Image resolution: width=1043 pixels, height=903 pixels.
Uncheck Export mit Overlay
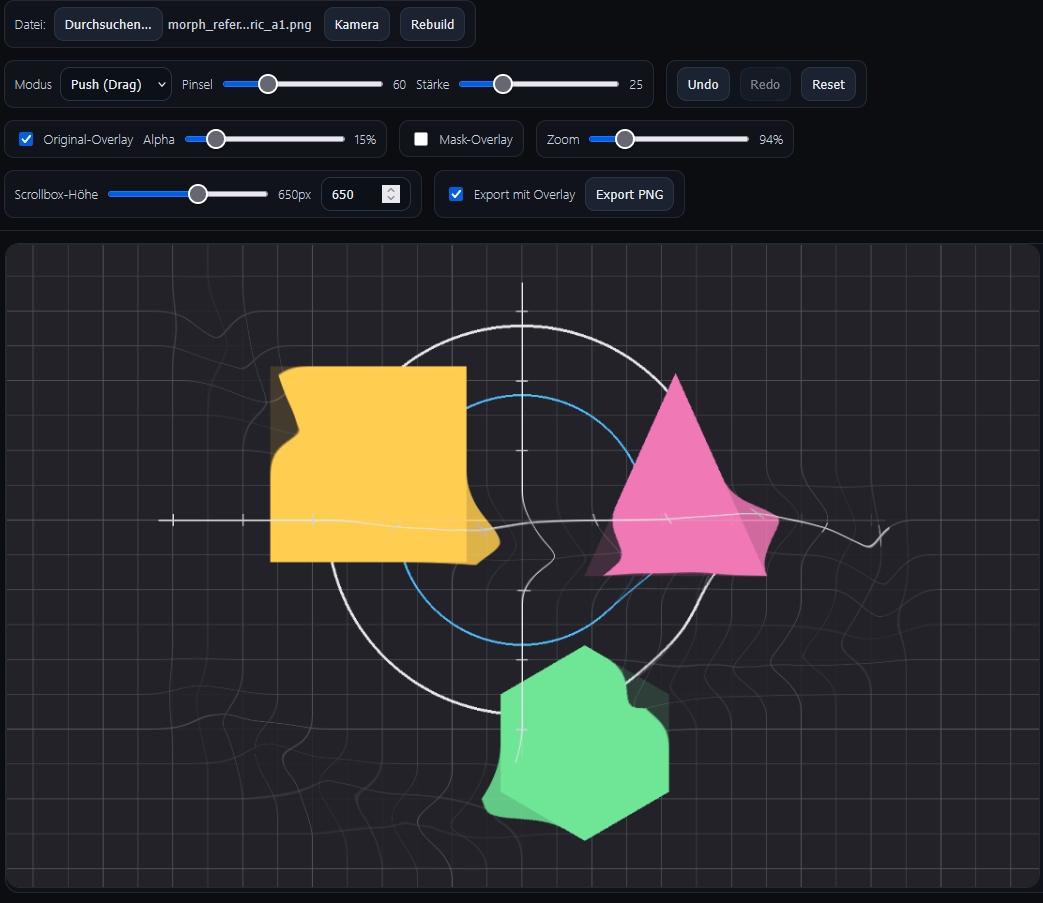pos(456,194)
